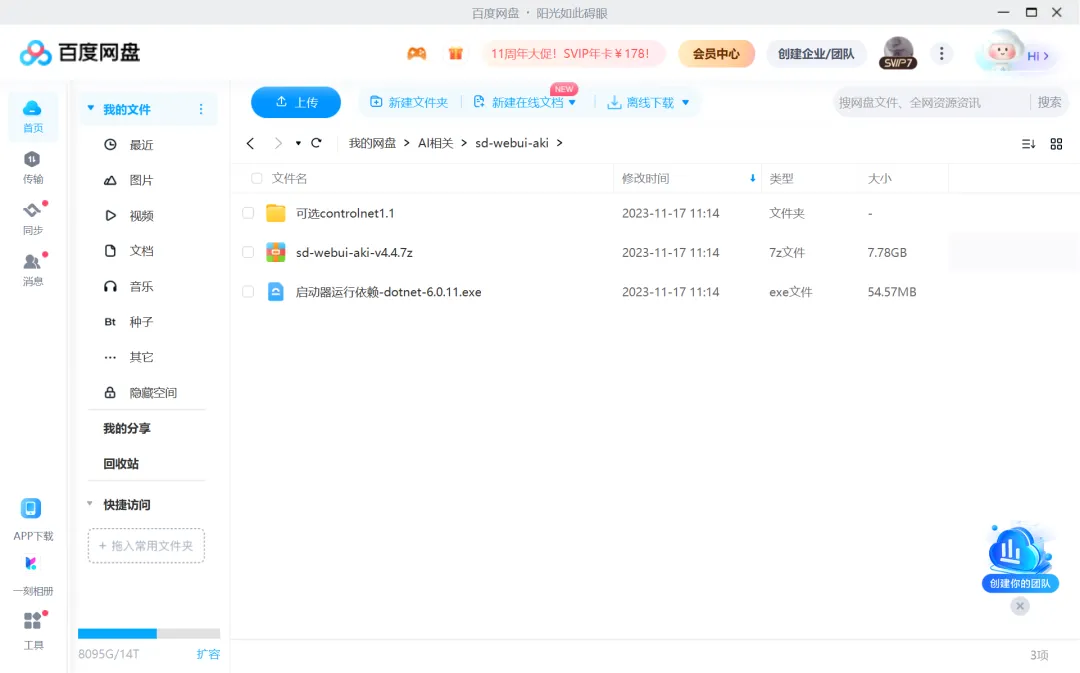Screen dimensions: 1080x673
Task: Refresh the current folder listing
Action: click(316, 143)
